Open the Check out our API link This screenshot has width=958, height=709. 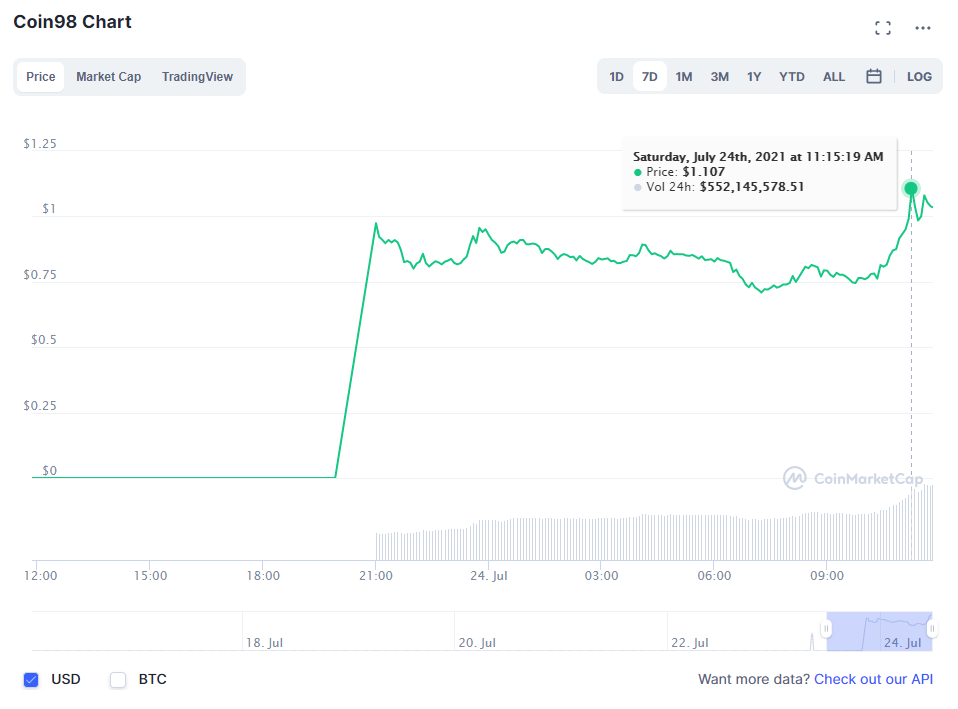[873, 679]
